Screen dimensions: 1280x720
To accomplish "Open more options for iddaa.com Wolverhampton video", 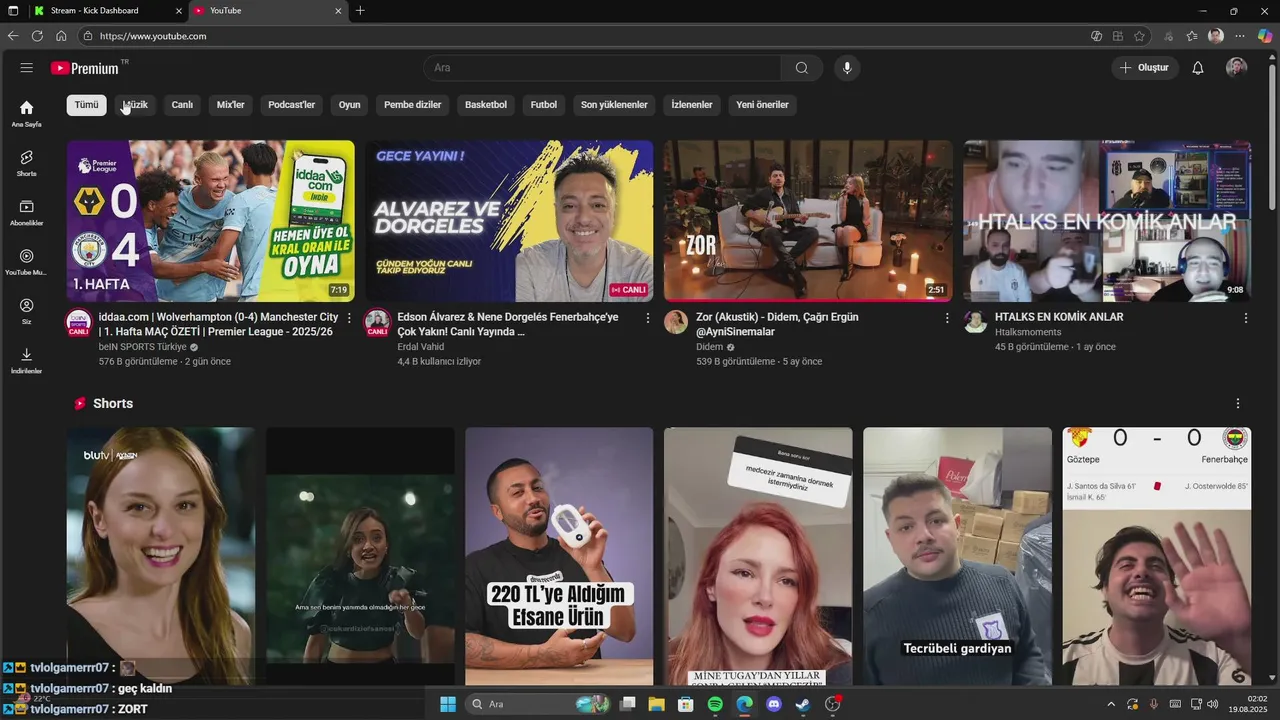I will 349,318.
